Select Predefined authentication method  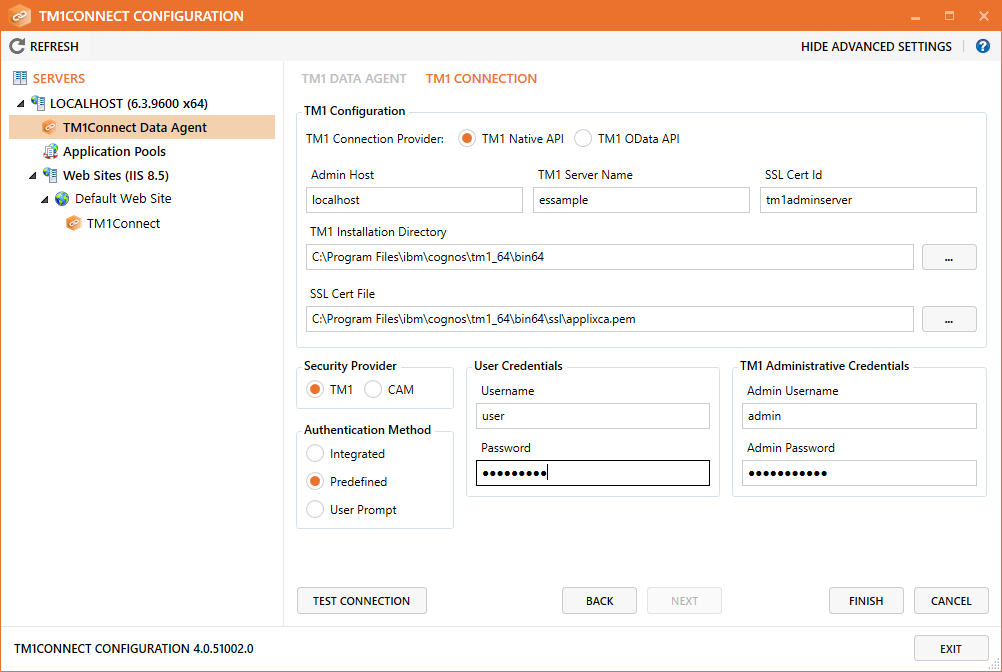pos(315,482)
